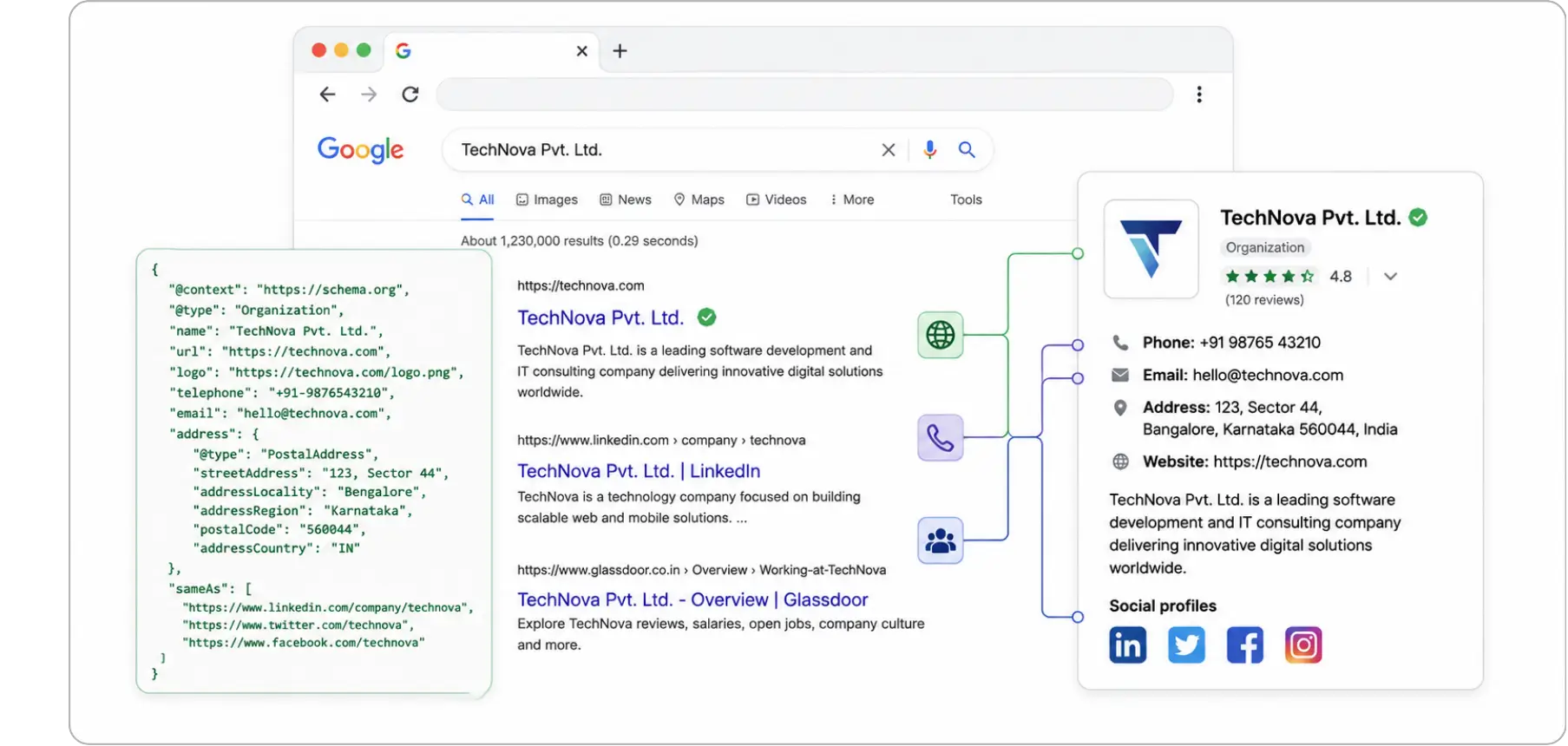Click verified badge beside first search result
Image resolution: width=1568 pixels, height=746 pixels.
point(707,317)
